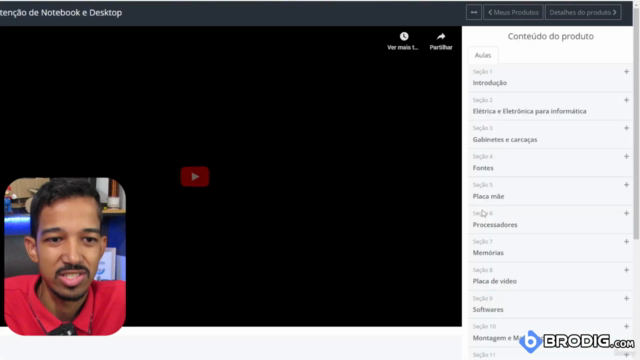Expand Seção 1 Introdução with plus icon
Screen dimensions: 640x360
click(626, 71)
